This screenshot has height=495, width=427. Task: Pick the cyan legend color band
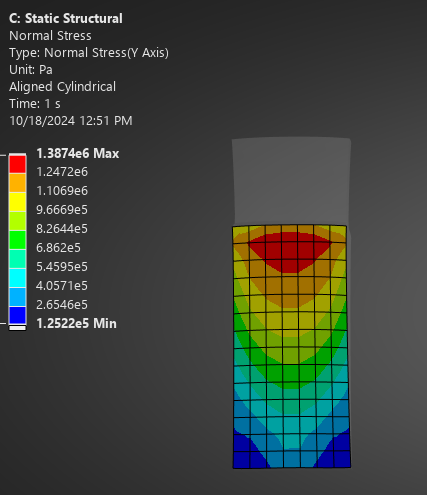click(17, 278)
